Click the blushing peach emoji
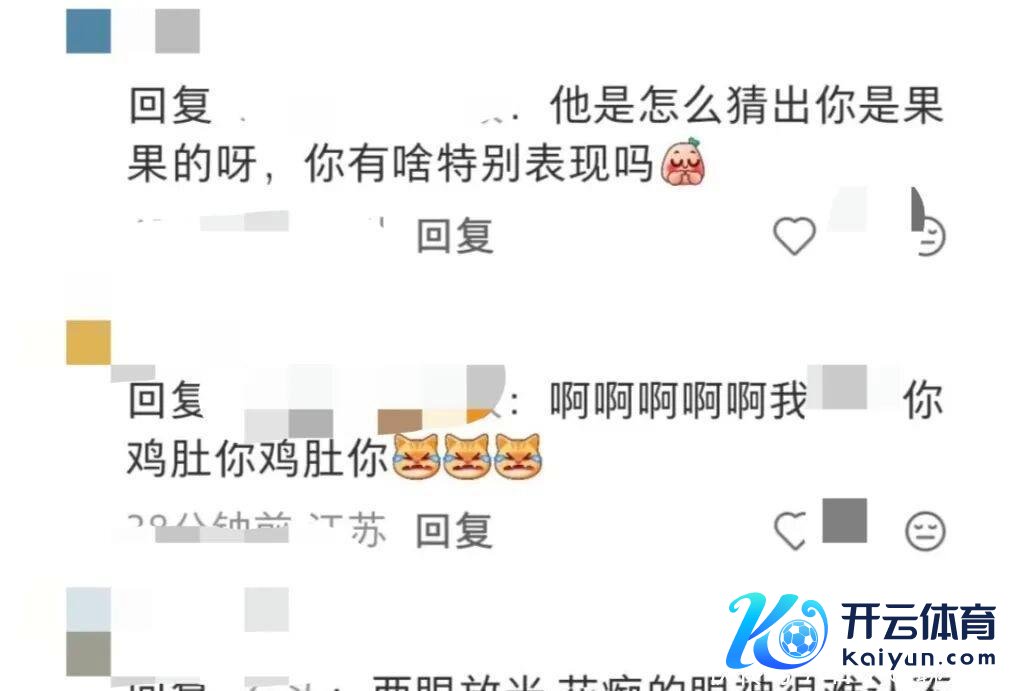Screen dimensions: 1011x691 pos(683,162)
